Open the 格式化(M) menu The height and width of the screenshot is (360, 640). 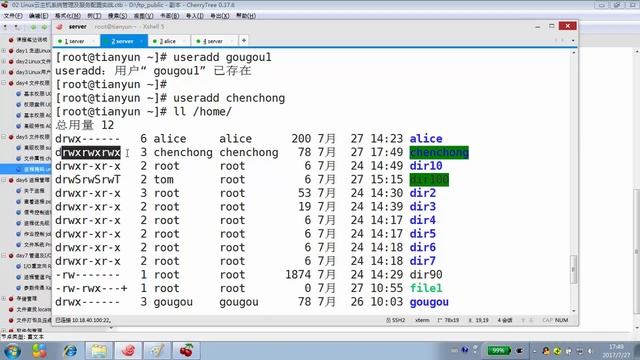(68, 16)
